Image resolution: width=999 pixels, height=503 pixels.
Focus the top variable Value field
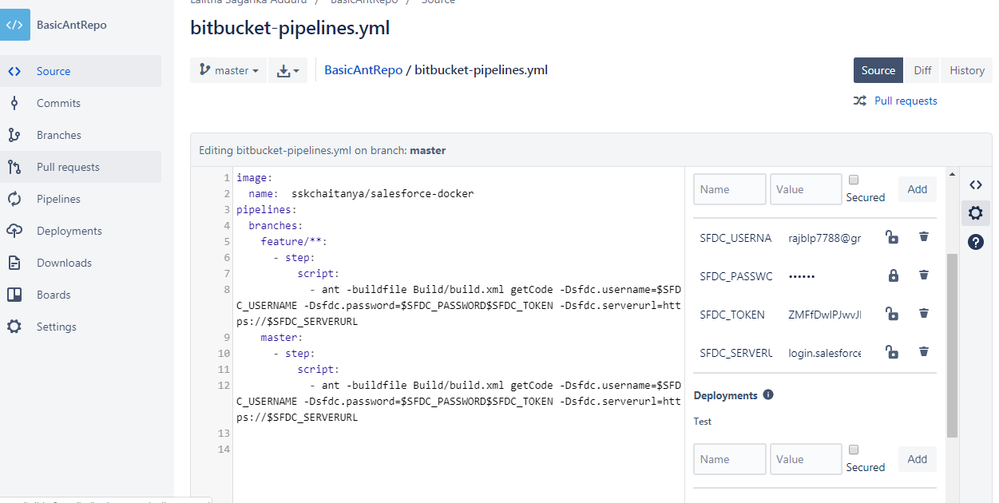(806, 189)
